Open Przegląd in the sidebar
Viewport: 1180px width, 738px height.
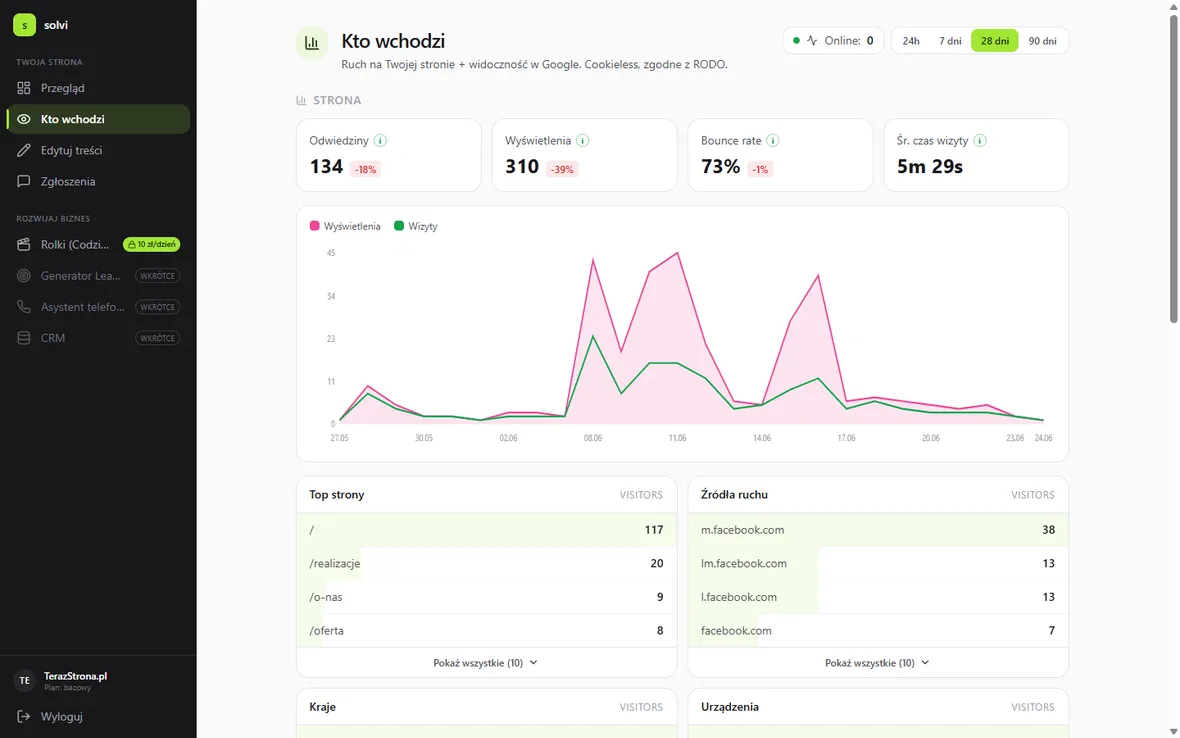coord(98,88)
